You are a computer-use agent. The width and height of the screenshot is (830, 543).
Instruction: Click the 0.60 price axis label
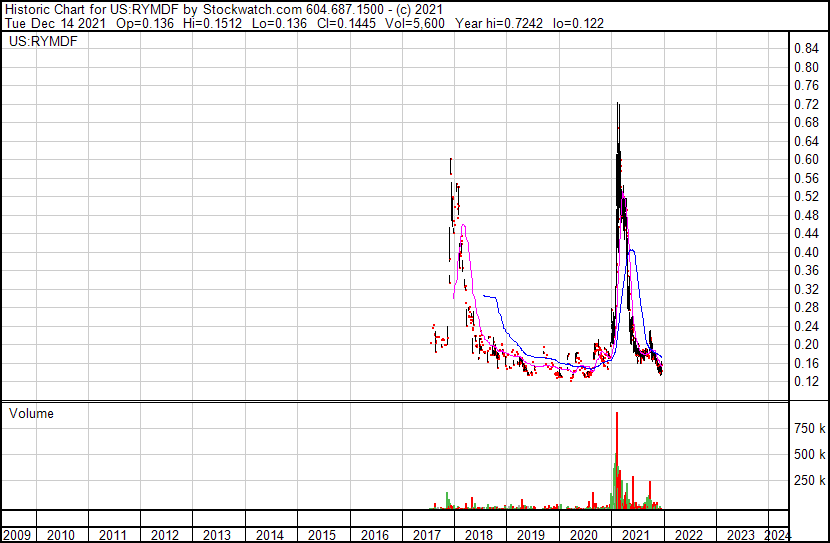806,159
